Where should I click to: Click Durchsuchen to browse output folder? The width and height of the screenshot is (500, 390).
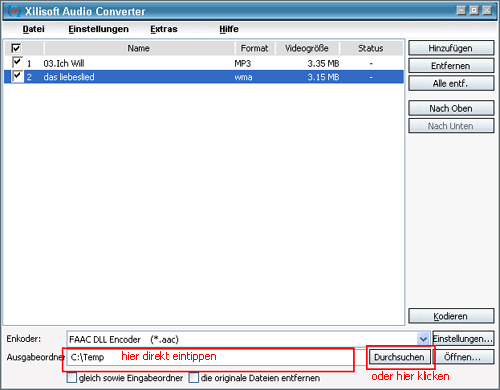tap(399, 357)
